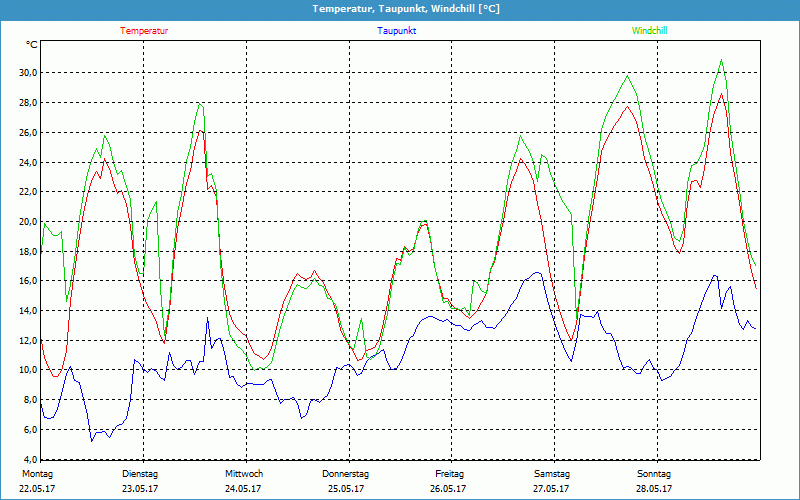Click the date 26.05.17
This screenshot has height=500, width=800.
448,489
